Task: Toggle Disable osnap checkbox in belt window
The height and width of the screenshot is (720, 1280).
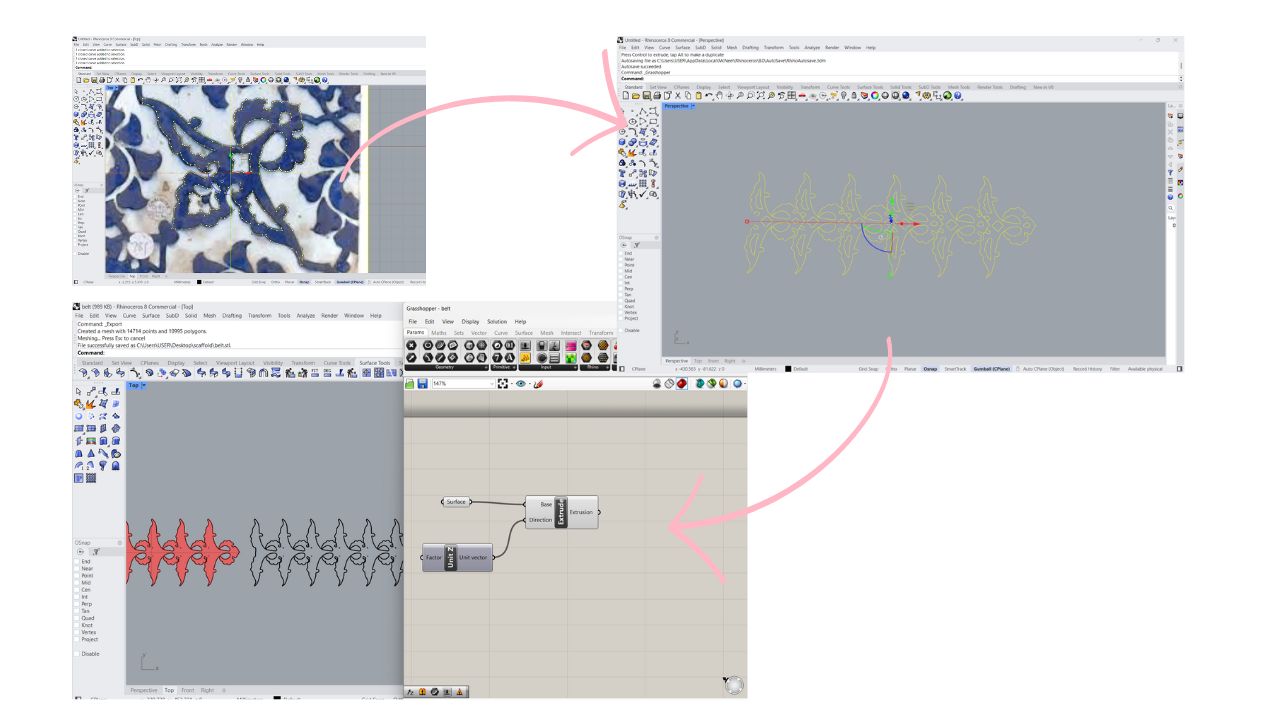Action: point(78,654)
